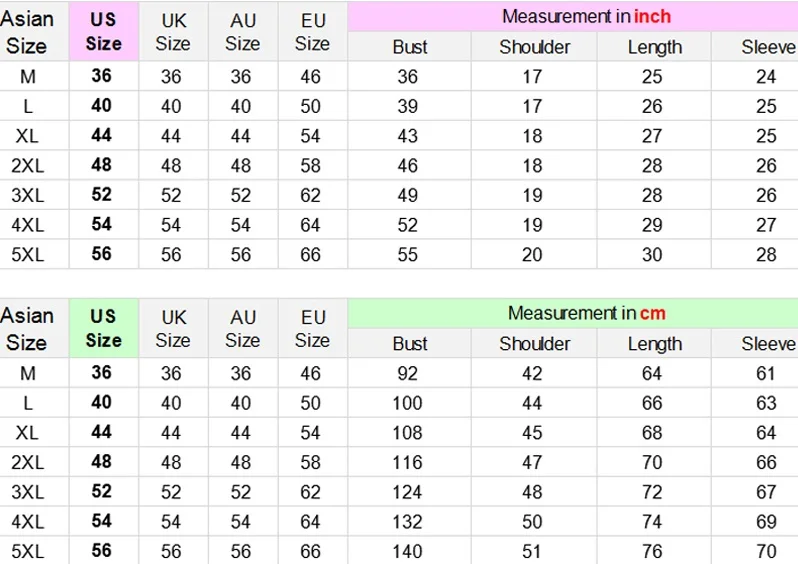The image size is (798, 564).
Task: Click the UK Size header in top table
Action: 173,32
